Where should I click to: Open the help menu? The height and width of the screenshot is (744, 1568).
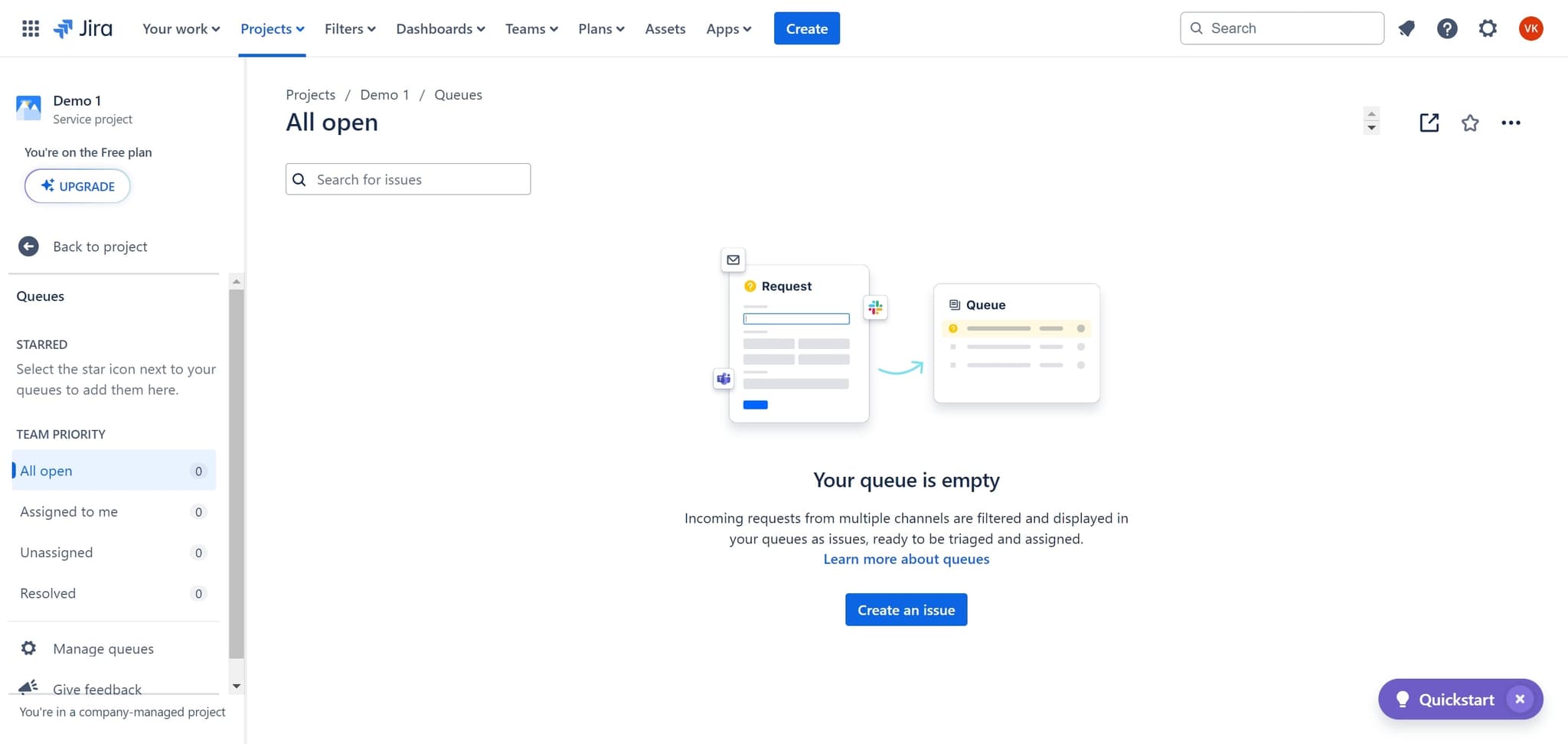[x=1447, y=28]
